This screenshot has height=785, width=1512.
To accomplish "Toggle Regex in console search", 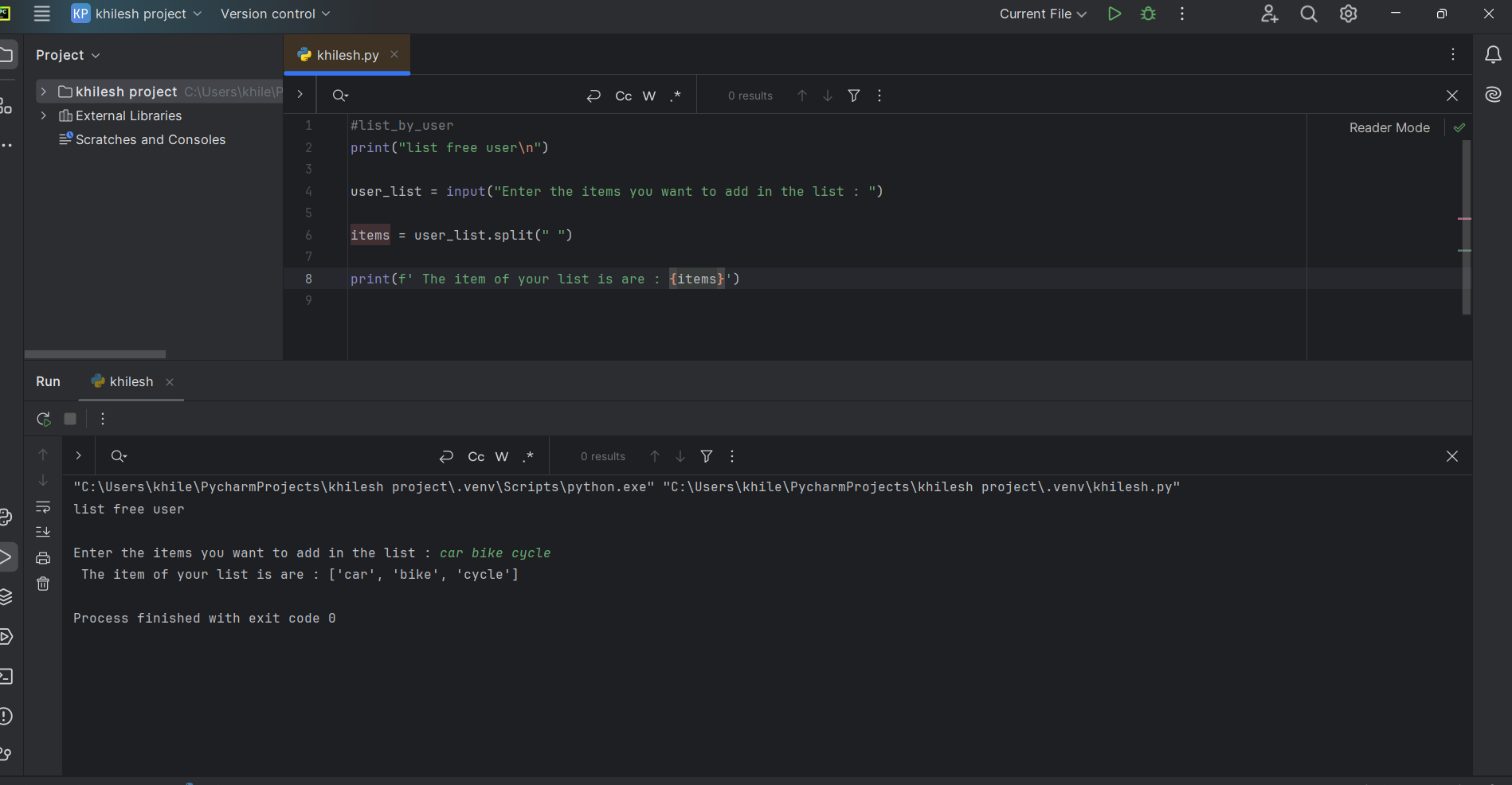I will click(528, 456).
